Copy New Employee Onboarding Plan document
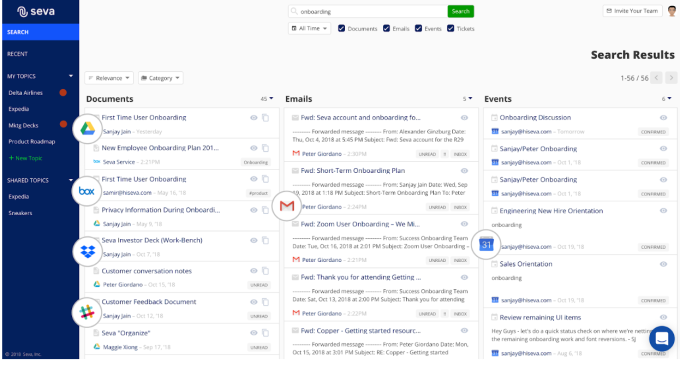Viewport: 680px width, 370px height. tap(265, 148)
